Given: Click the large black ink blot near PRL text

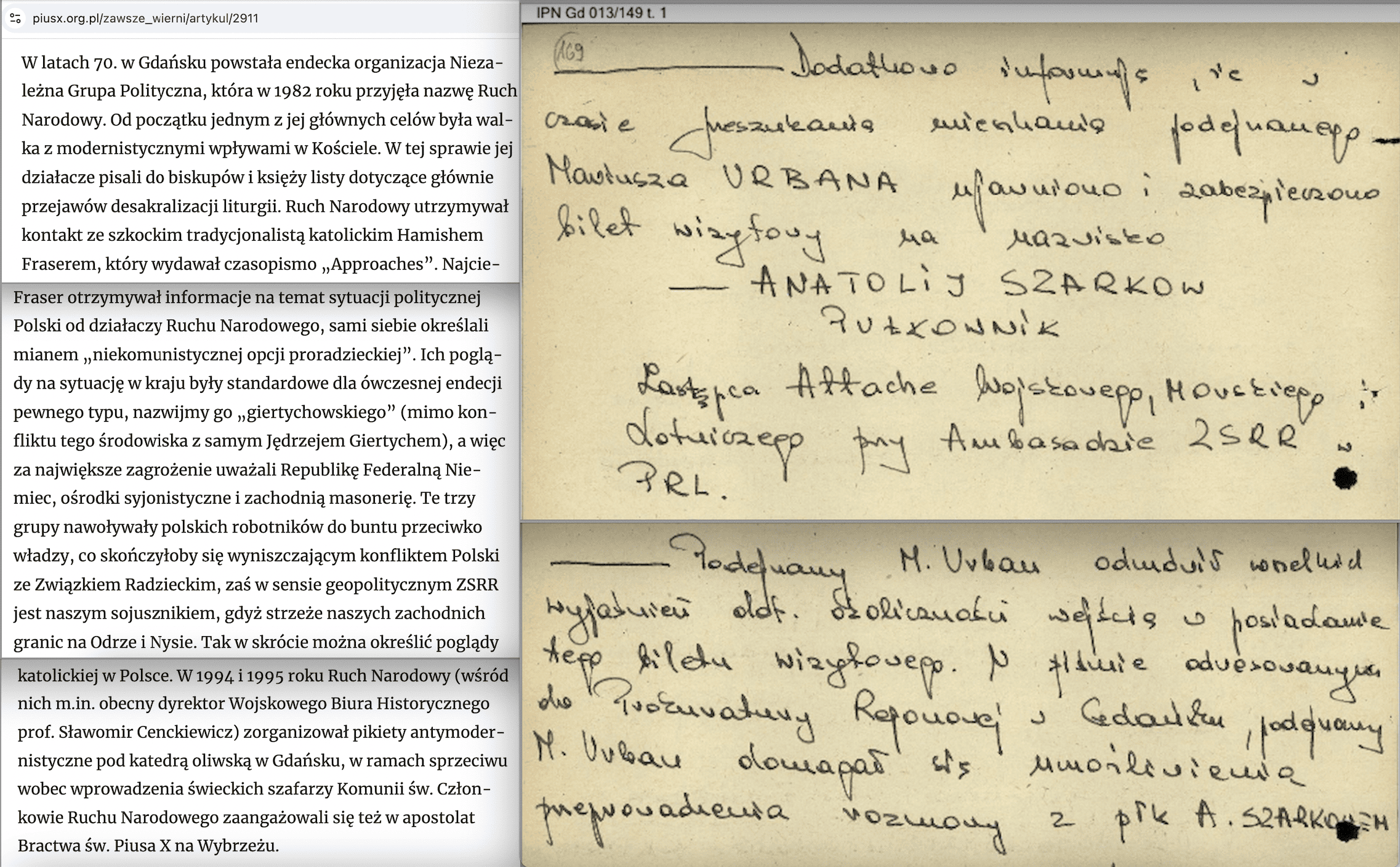Looking at the screenshot, I should click(x=1344, y=478).
